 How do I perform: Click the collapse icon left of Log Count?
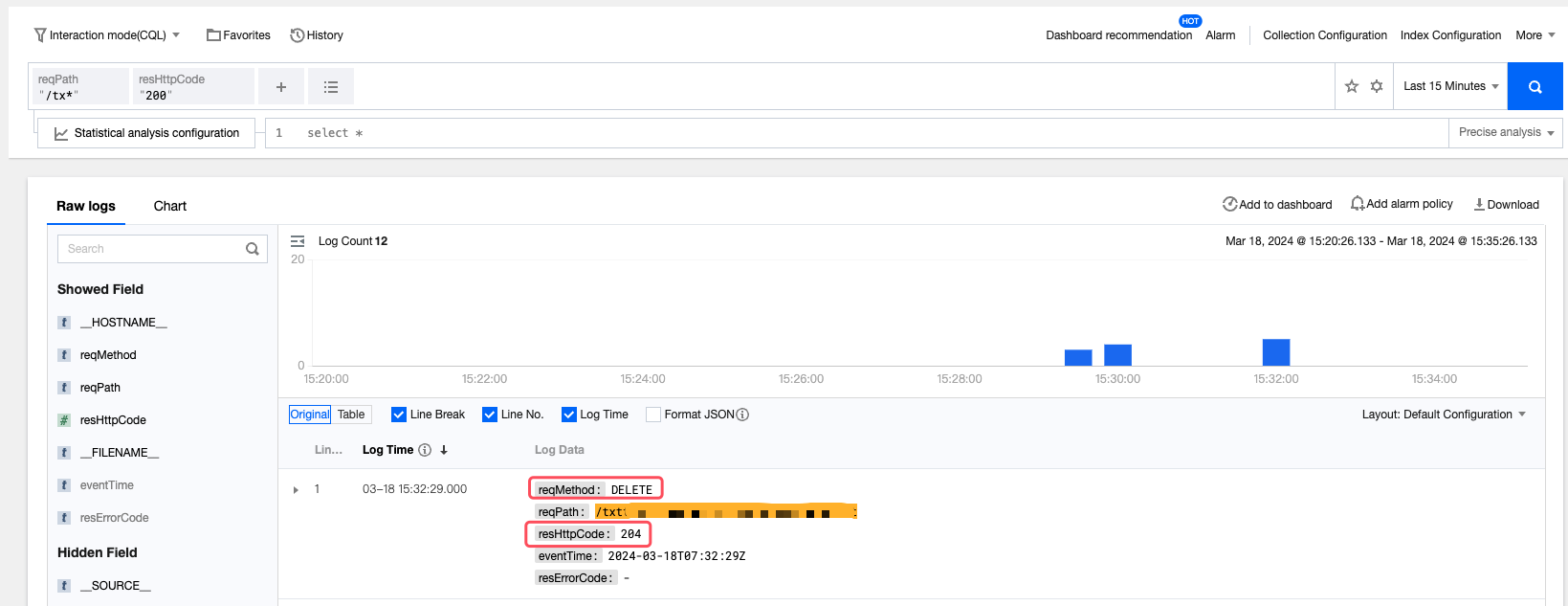(x=298, y=241)
